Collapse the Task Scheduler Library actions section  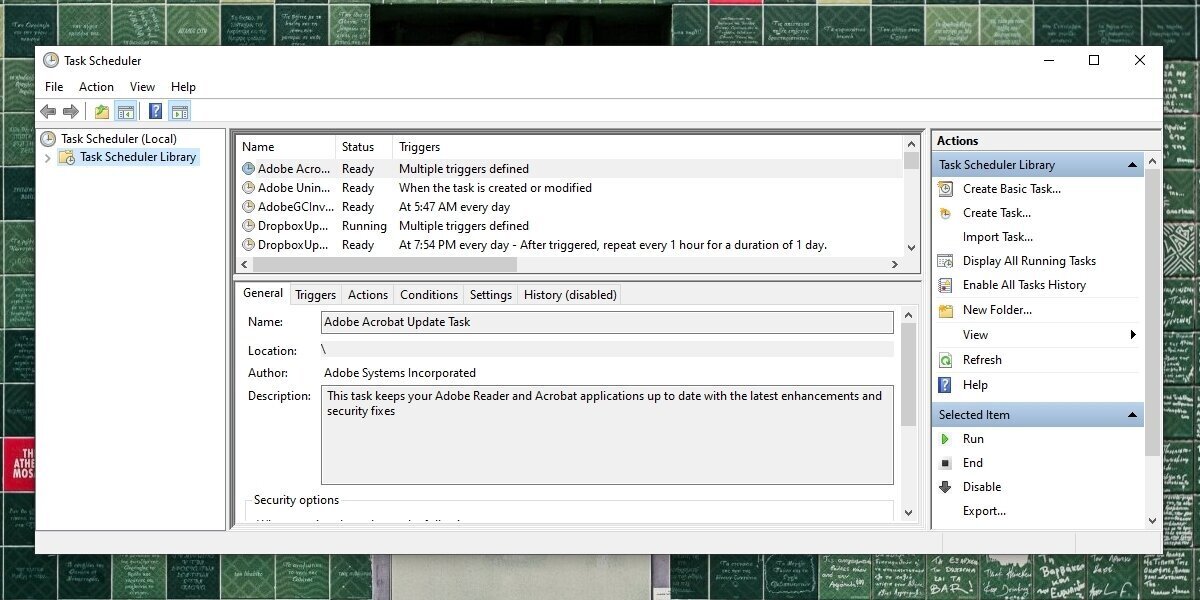pyautogui.click(x=1133, y=165)
